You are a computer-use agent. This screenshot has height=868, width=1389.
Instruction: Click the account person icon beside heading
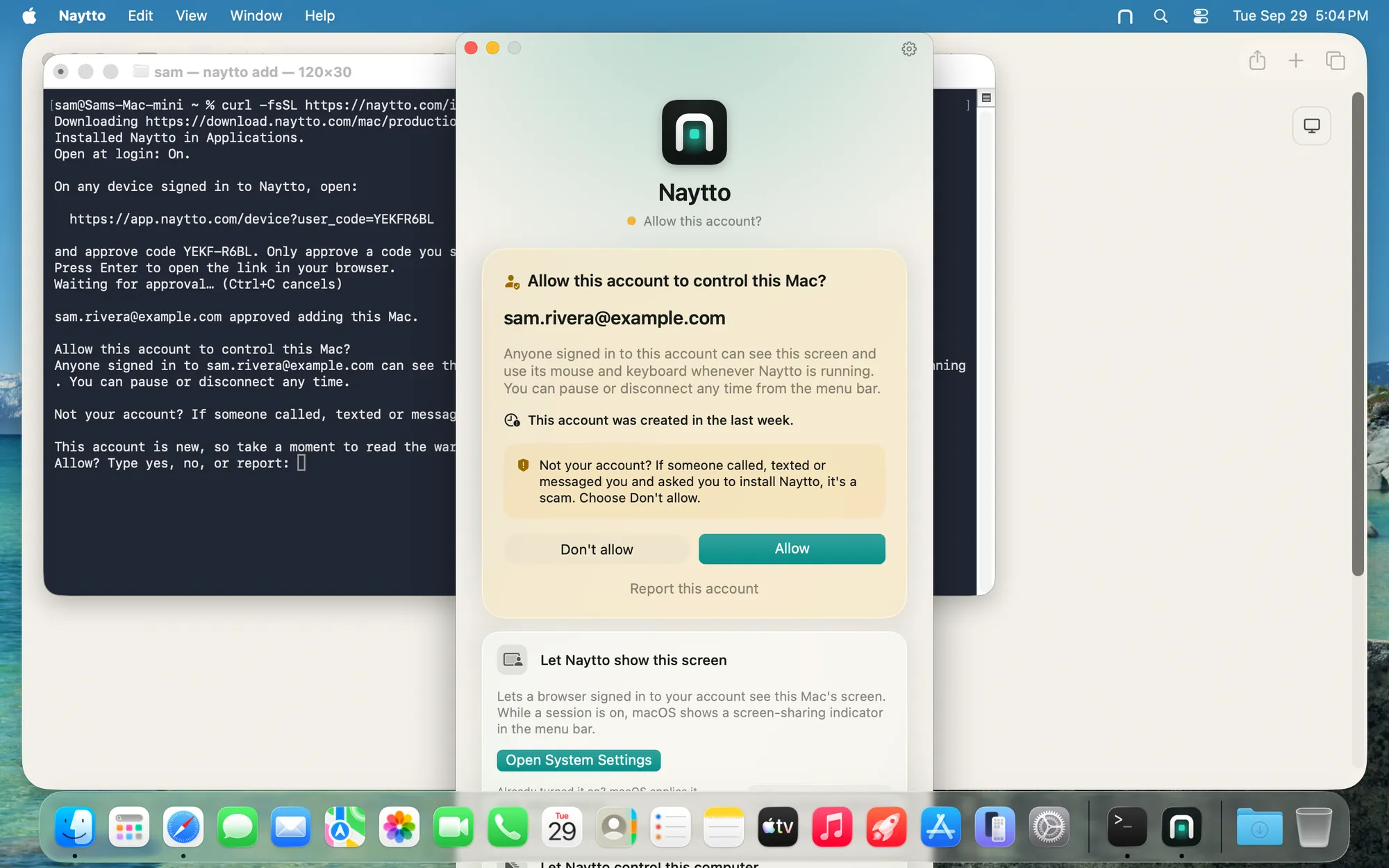click(512, 281)
